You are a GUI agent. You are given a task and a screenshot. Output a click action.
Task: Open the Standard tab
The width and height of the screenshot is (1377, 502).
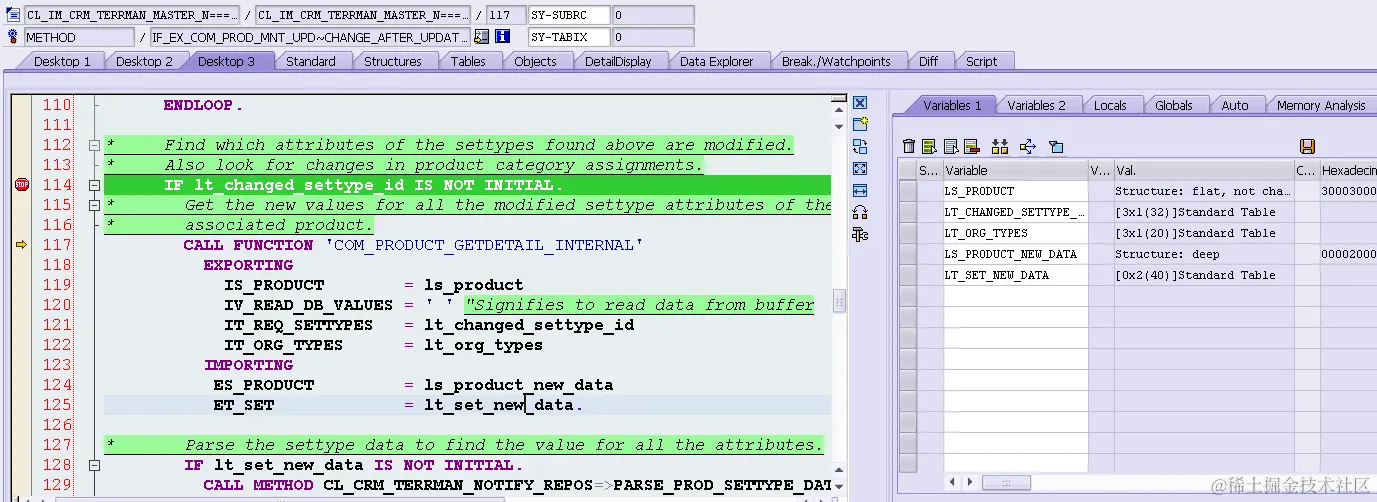coord(311,61)
